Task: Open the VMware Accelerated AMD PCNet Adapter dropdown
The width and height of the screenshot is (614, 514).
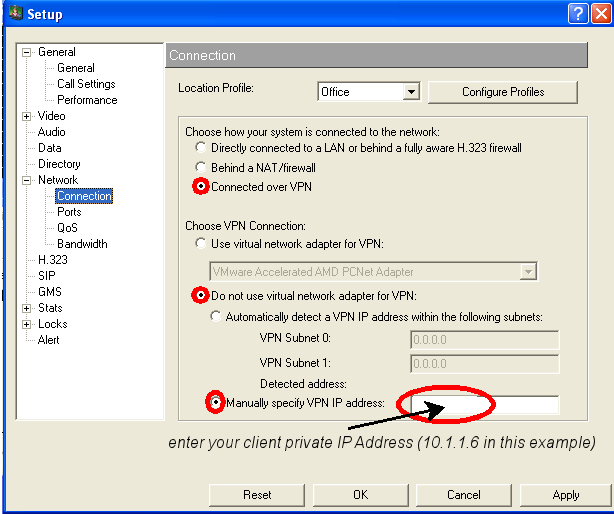Action: (528, 271)
